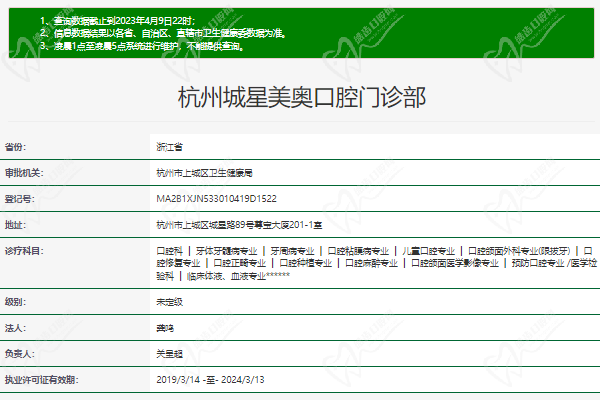The width and height of the screenshot is (600, 400).
Task: Select the province value 浙江省
Action: coord(170,147)
